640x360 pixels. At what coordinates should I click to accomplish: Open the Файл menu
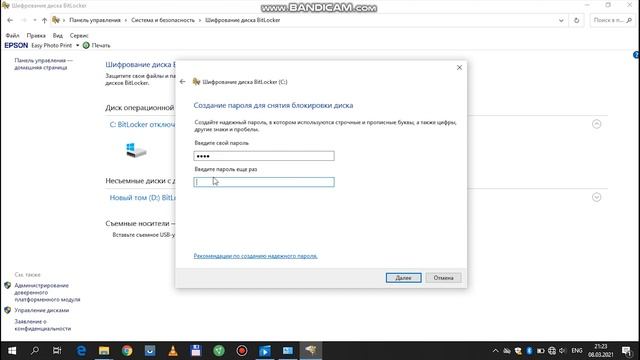pyautogui.click(x=12, y=36)
